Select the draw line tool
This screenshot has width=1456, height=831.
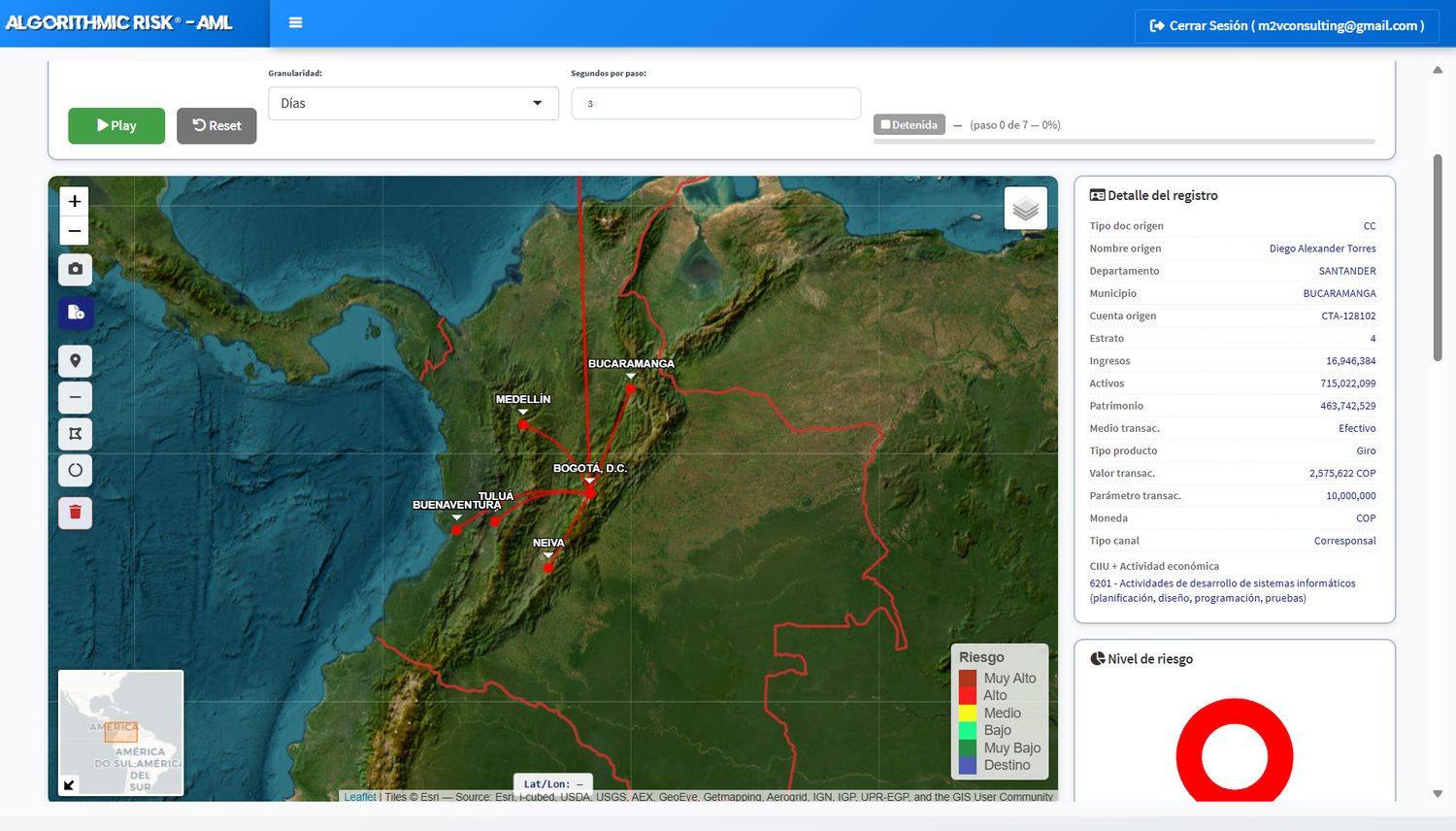(76, 397)
